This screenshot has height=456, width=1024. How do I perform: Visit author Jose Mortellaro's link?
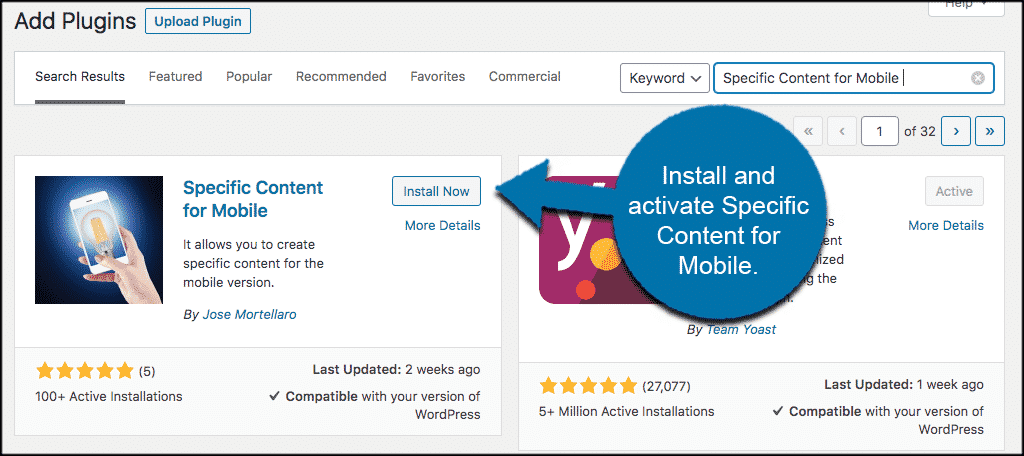pos(249,314)
